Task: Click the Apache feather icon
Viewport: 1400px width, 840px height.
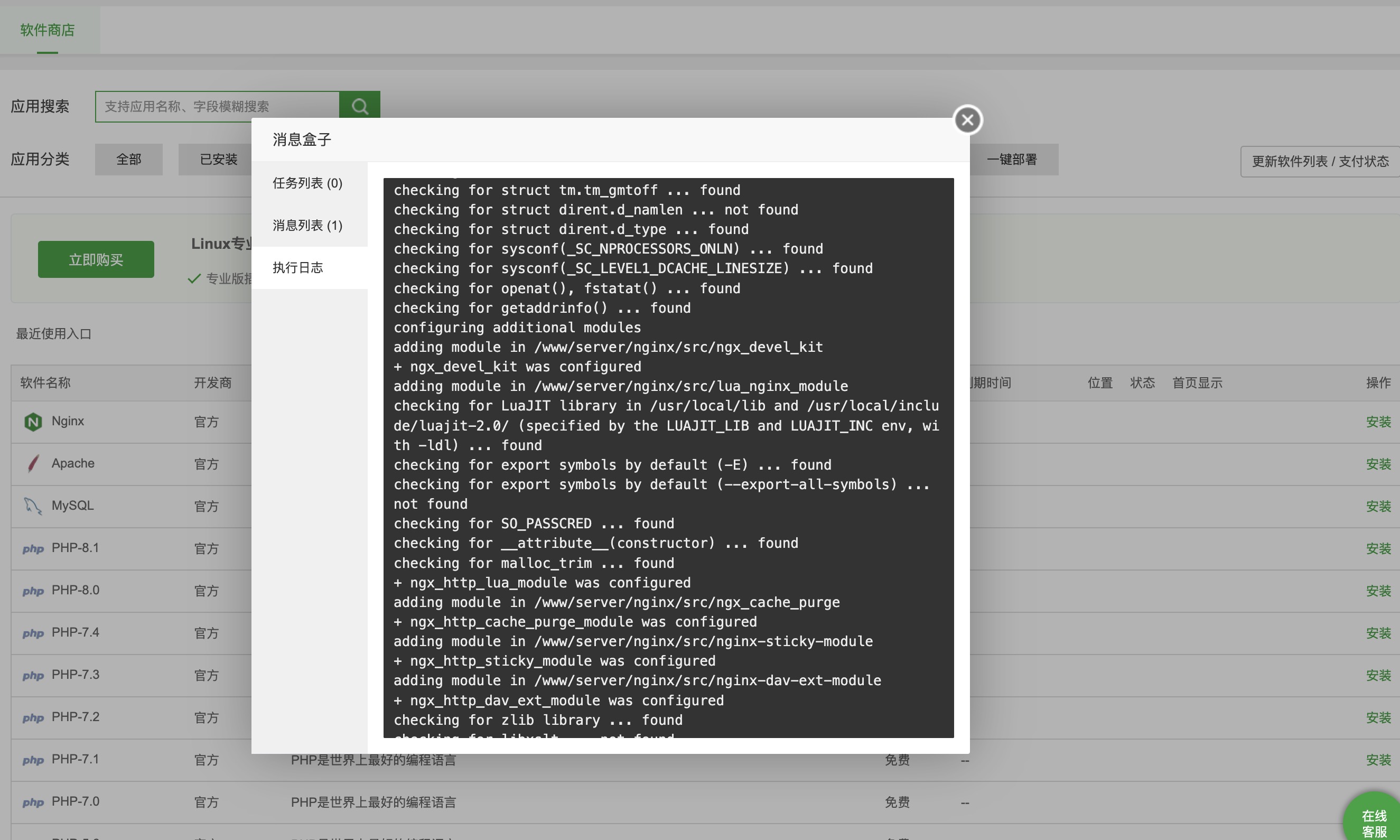Action: pos(33,464)
